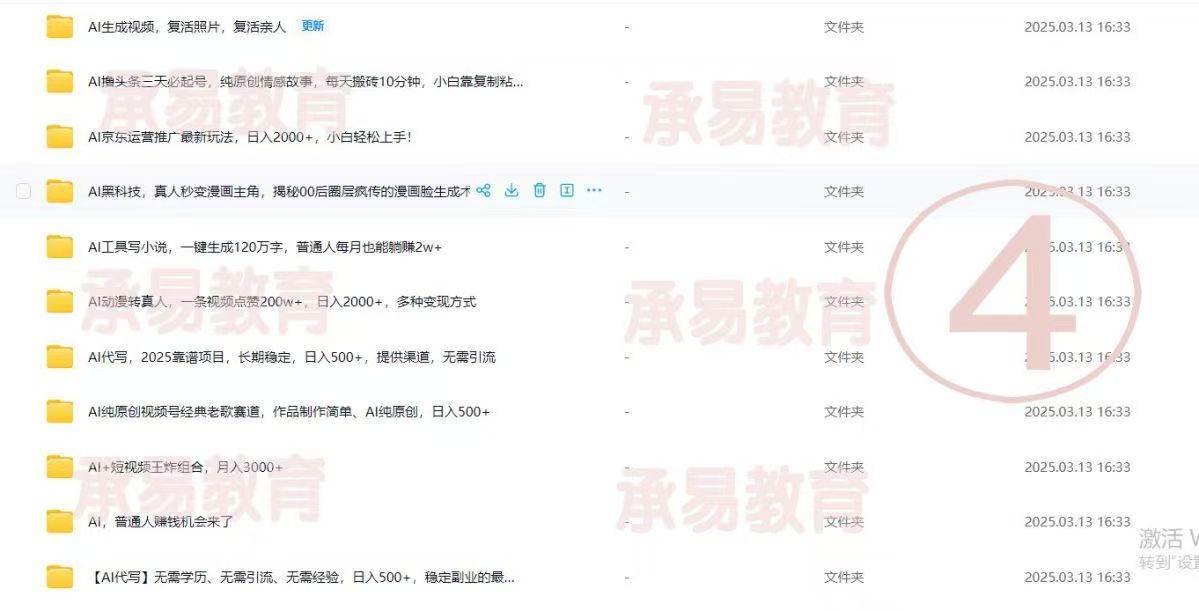Open folder name AI撸头条三天必起号
The width and height of the screenshot is (1199, 611).
click(306, 82)
